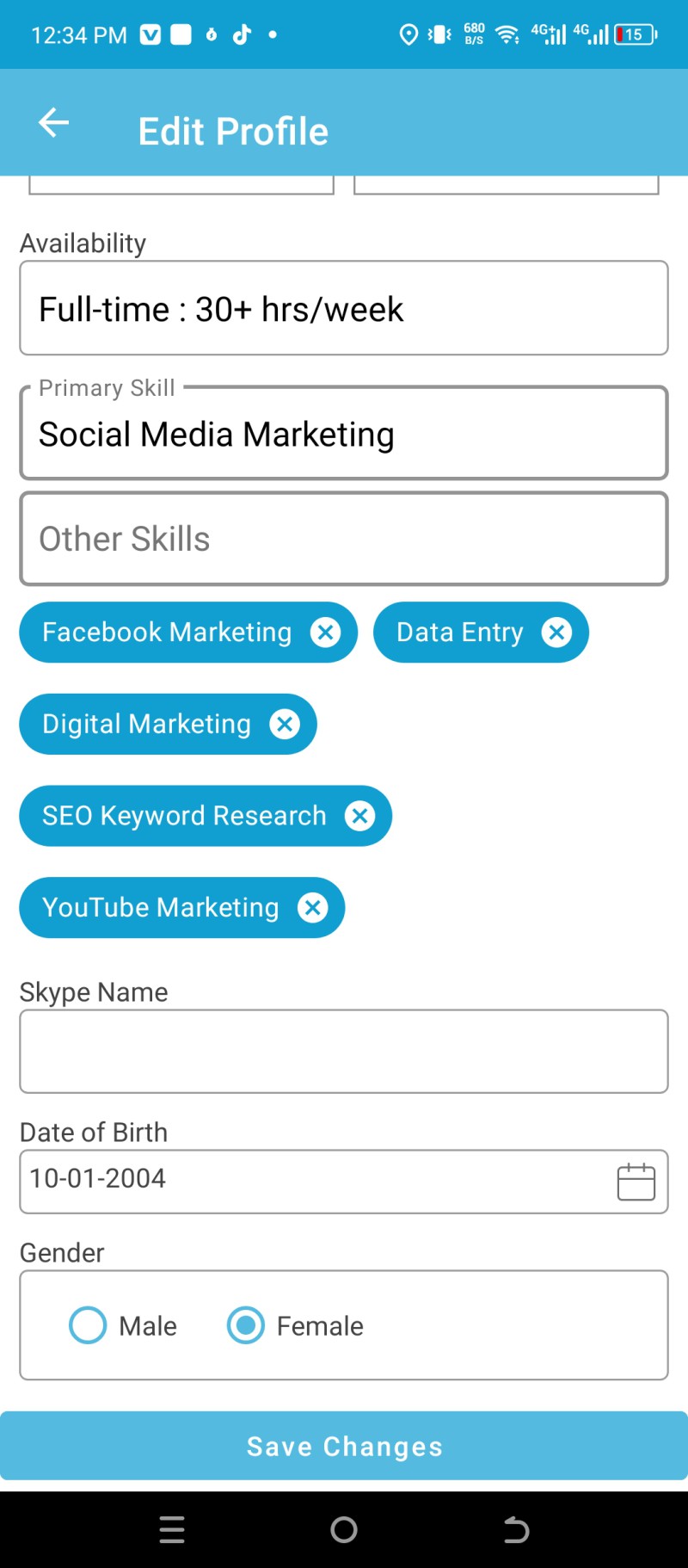Open the calendar date picker icon
Screen dimensions: 688x1568
coord(636,1182)
